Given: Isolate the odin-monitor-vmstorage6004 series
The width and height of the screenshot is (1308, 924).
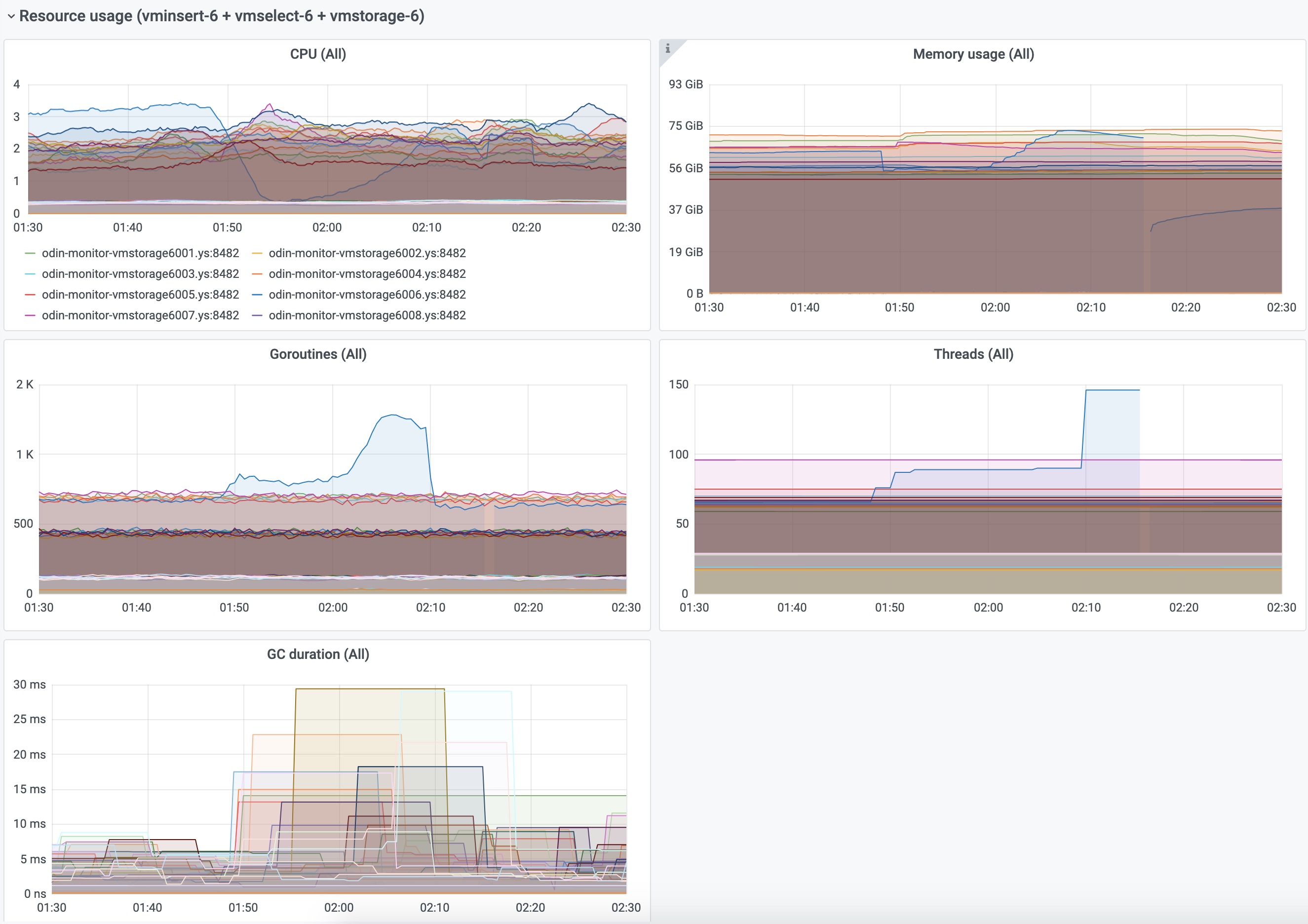Looking at the screenshot, I should 367,274.
